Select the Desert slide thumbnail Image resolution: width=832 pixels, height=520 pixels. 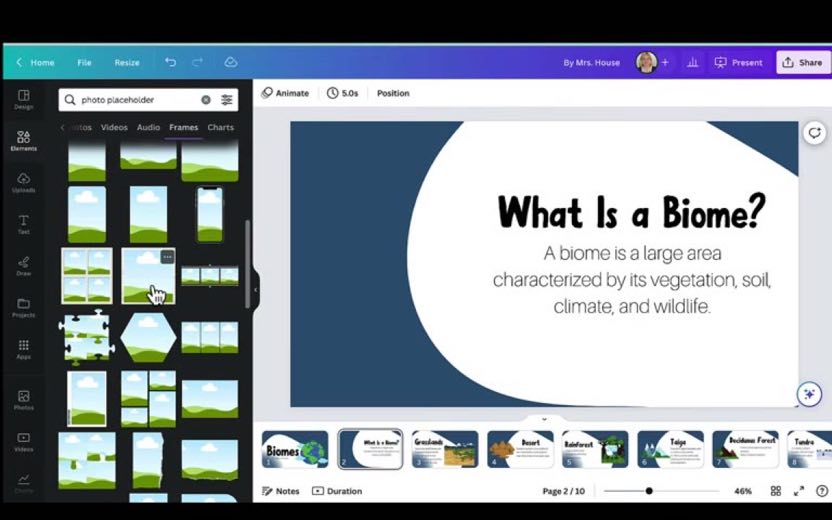520,449
